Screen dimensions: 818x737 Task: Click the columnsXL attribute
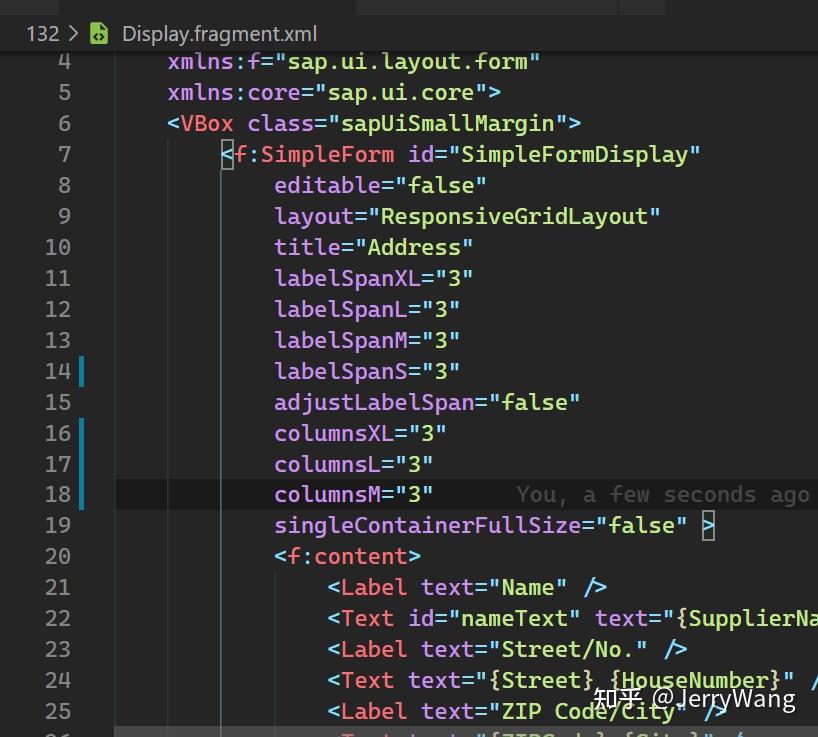[x=334, y=433]
